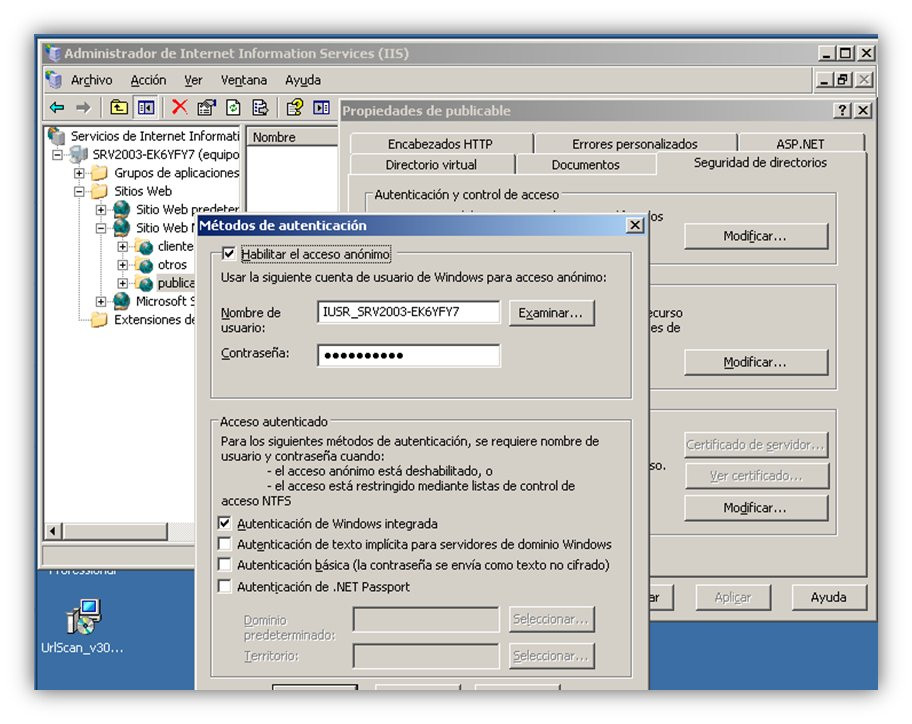Click the Microsoft site globe icon in tree
912x724 pixels.
(122, 301)
